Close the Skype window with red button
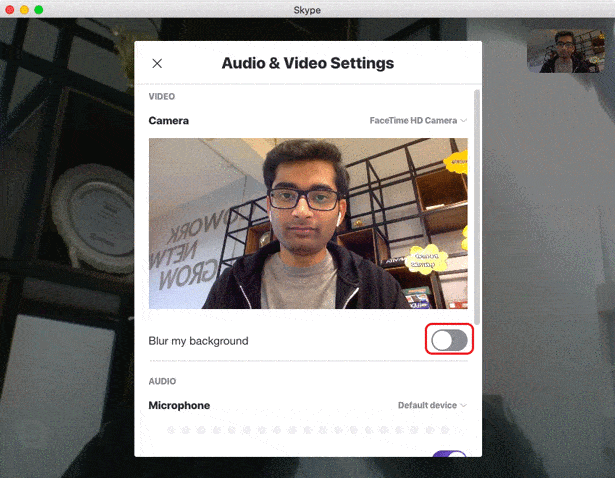This screenshot has height=478, width=615. coord(10,9)
